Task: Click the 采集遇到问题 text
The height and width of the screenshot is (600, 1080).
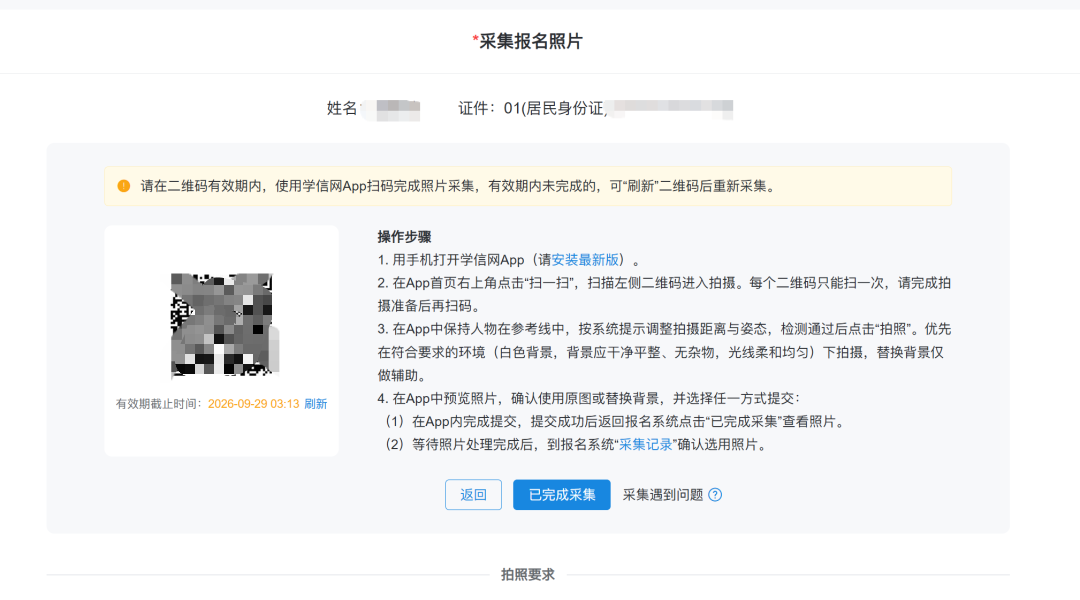Action: (663, 495)
